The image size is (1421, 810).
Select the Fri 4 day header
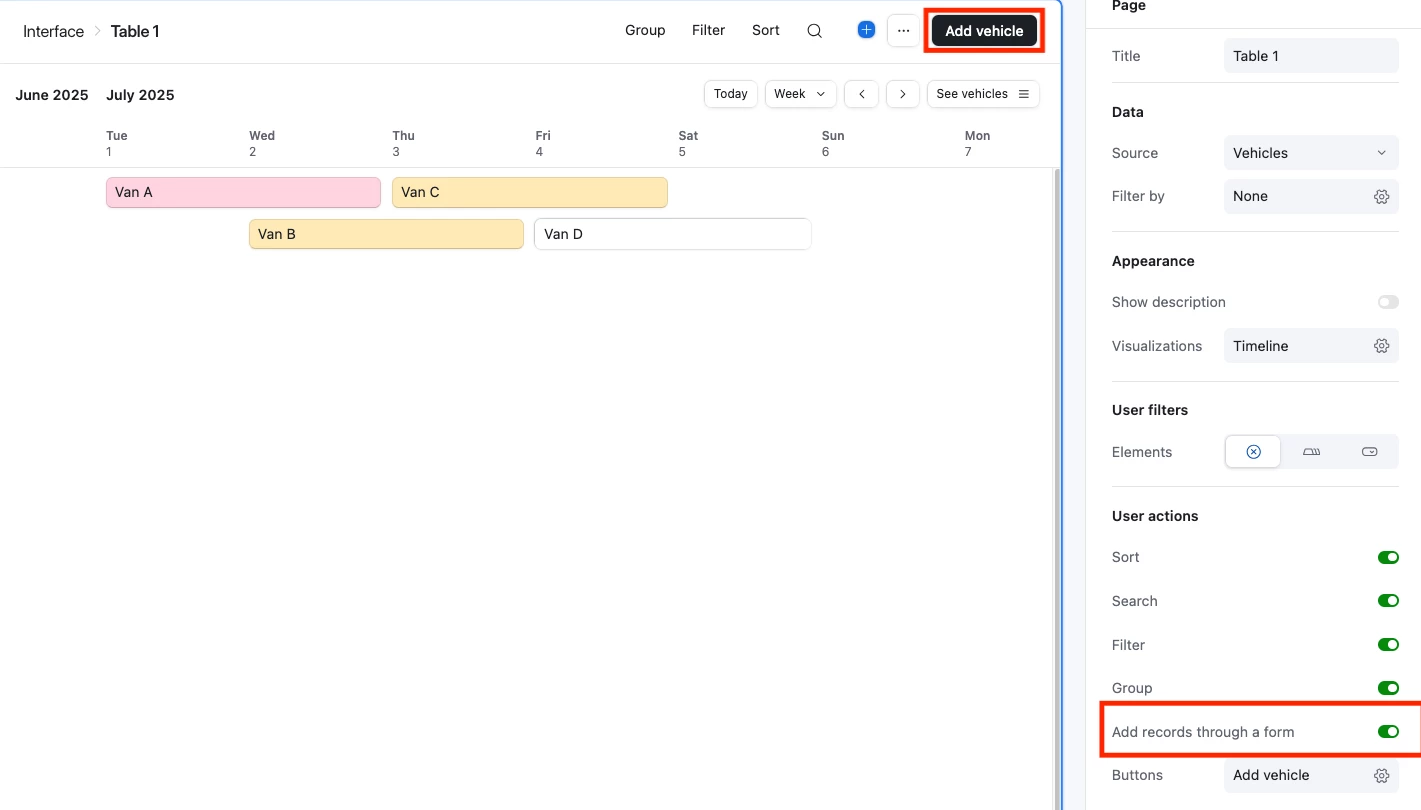point(543,143)
